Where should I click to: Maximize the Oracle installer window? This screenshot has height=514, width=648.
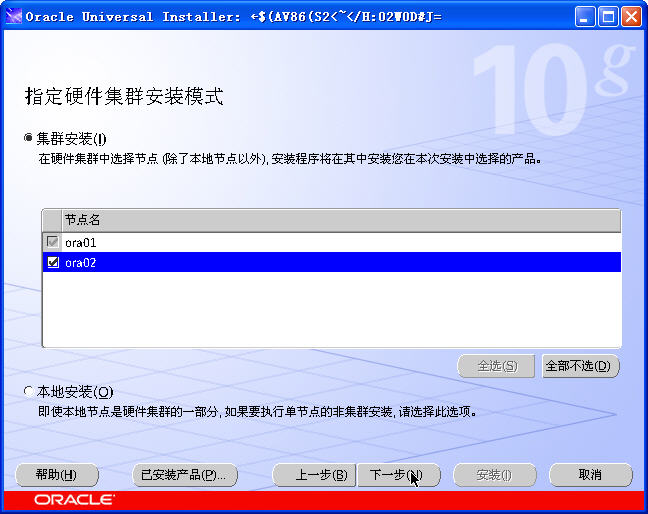608,17
